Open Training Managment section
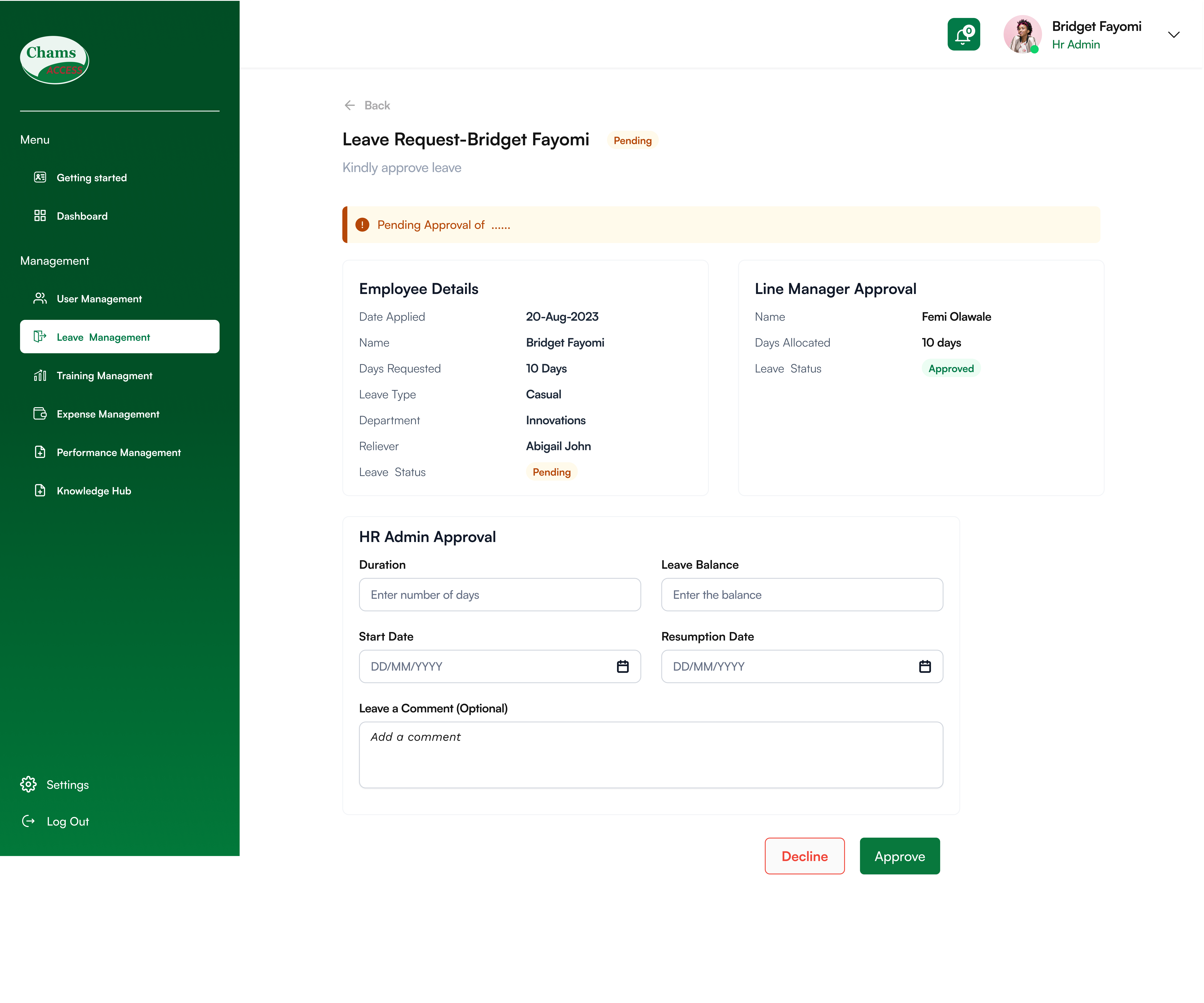1204x1003 pixels. (x=104, y=376)
